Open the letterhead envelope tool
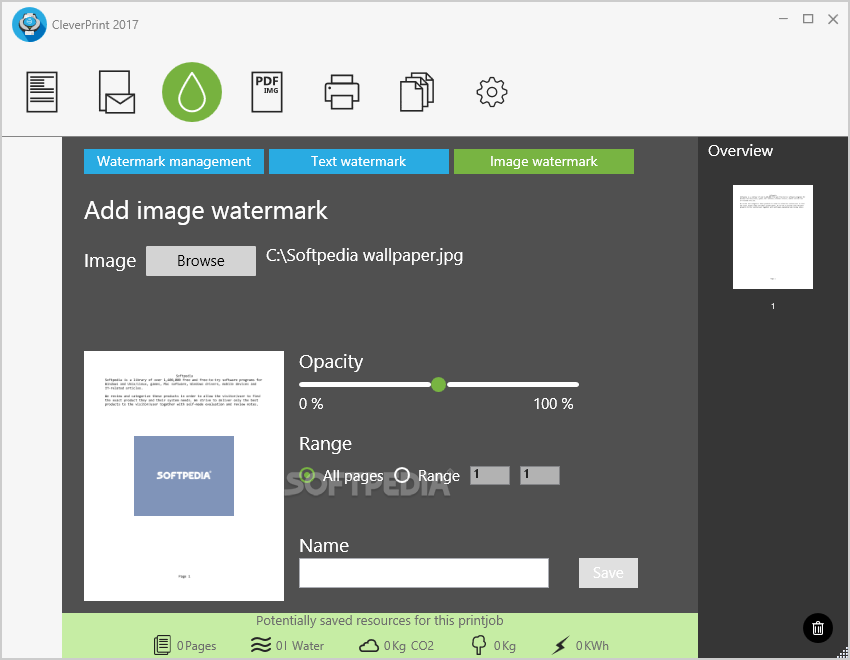Viewport: 850px width, 660px height. point(117,92)
